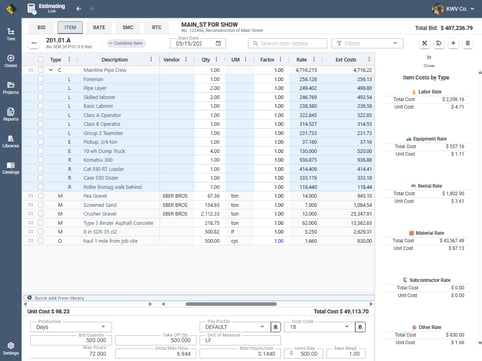
Task: Grab the Pea Gravel row drag handle
Action: tap(31, 196)
